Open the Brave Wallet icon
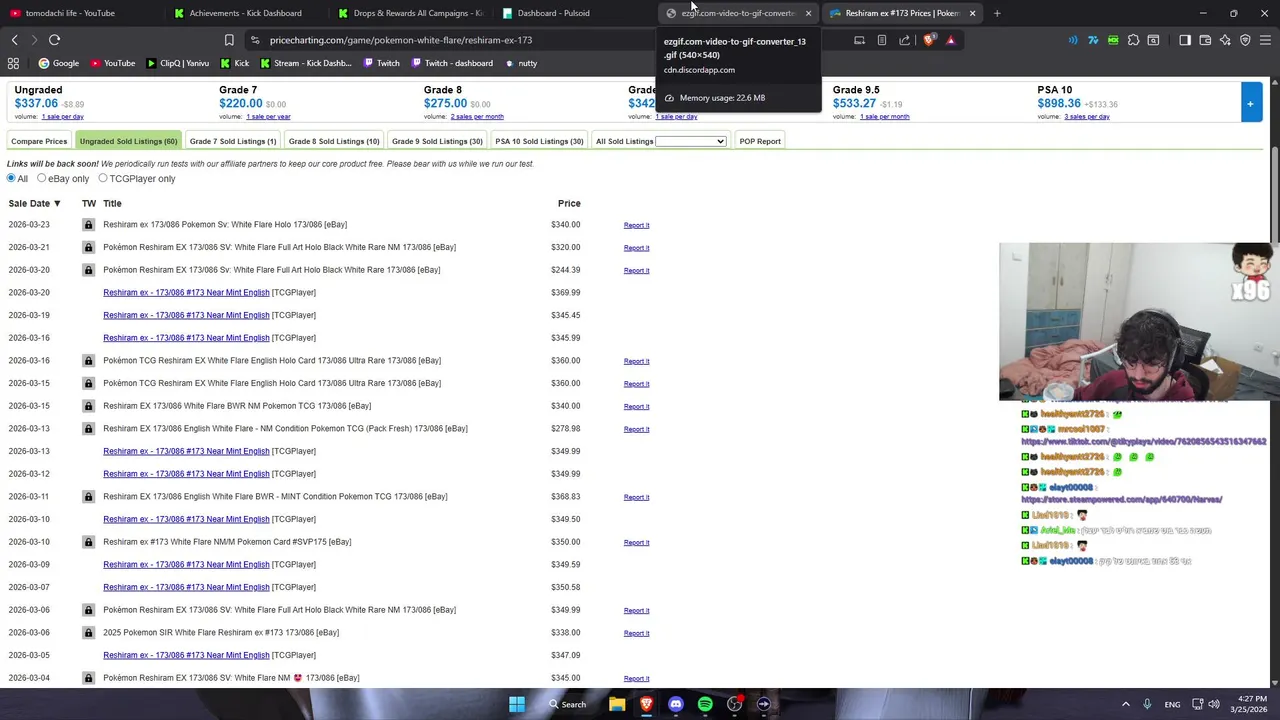The width and height of the screenshot is (1280, 720). pos(1205,40)
